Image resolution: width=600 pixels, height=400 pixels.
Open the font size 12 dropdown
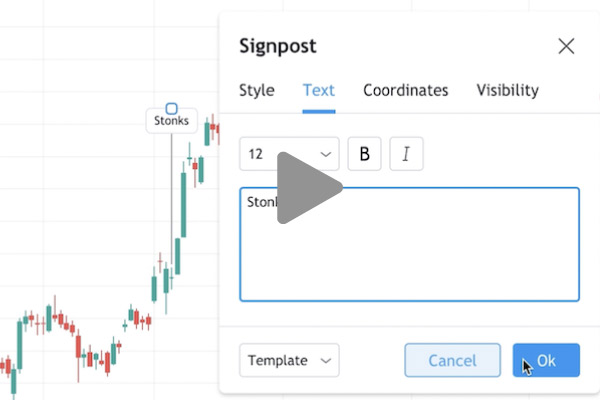click(x=289, y=154)
